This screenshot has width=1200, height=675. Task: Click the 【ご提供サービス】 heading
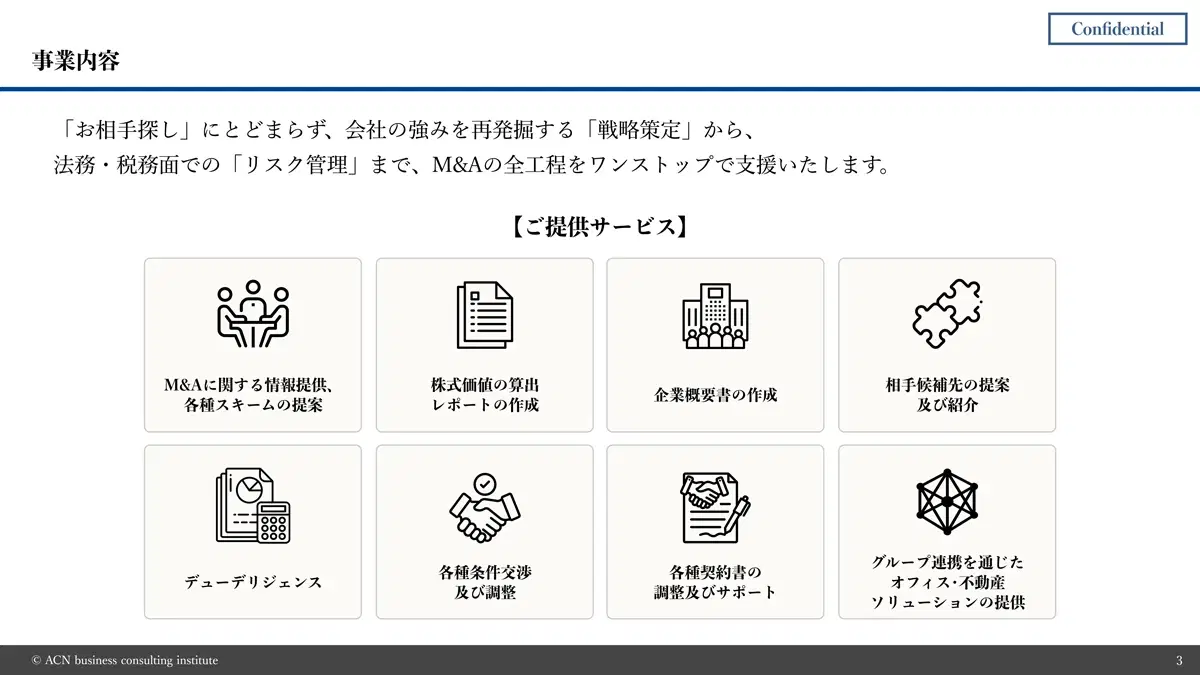pyautogui.click(x=599, y=227)
